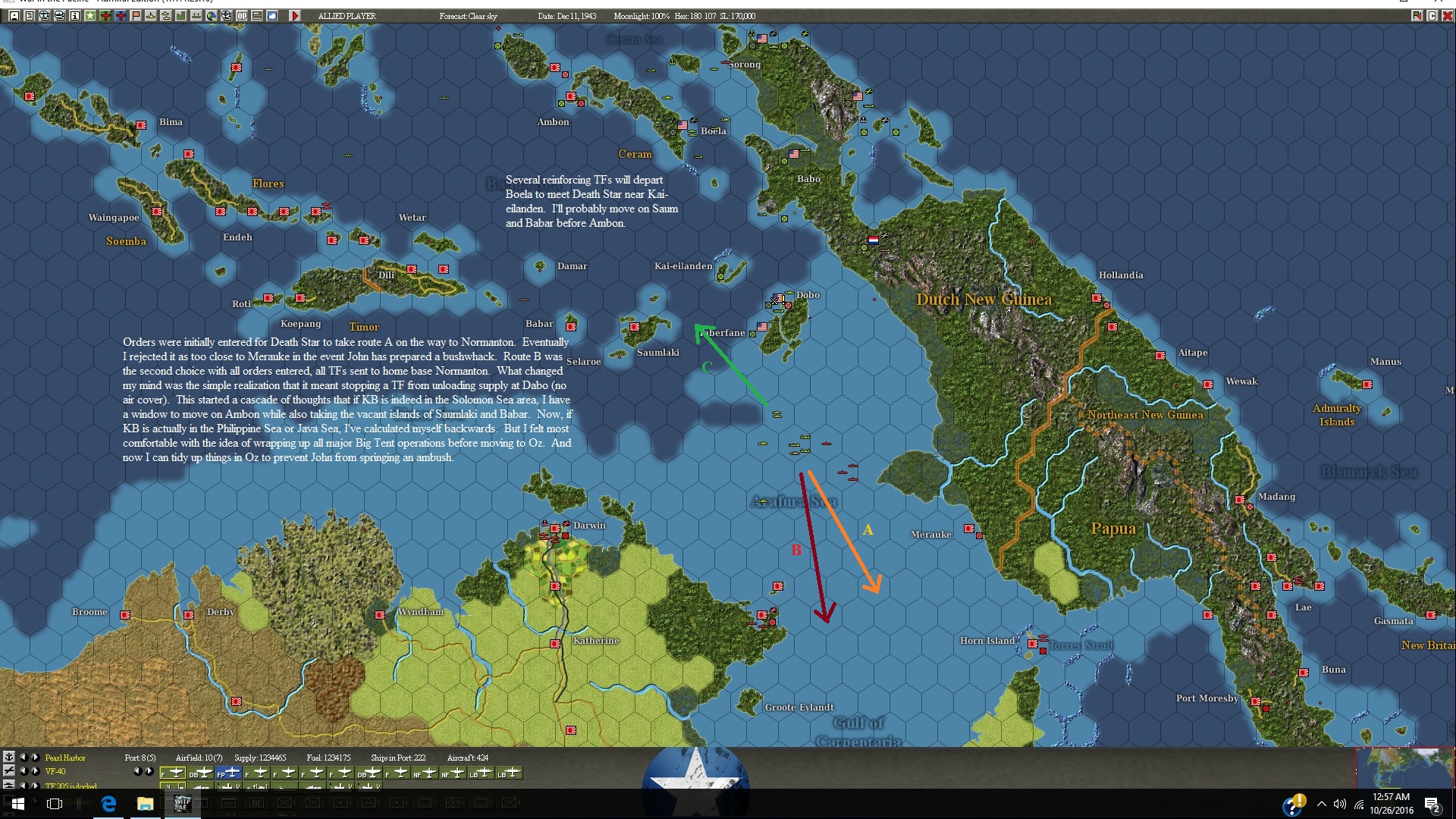
Task: Click the Darwin label on the map
Action: click(x=589, y=526)
